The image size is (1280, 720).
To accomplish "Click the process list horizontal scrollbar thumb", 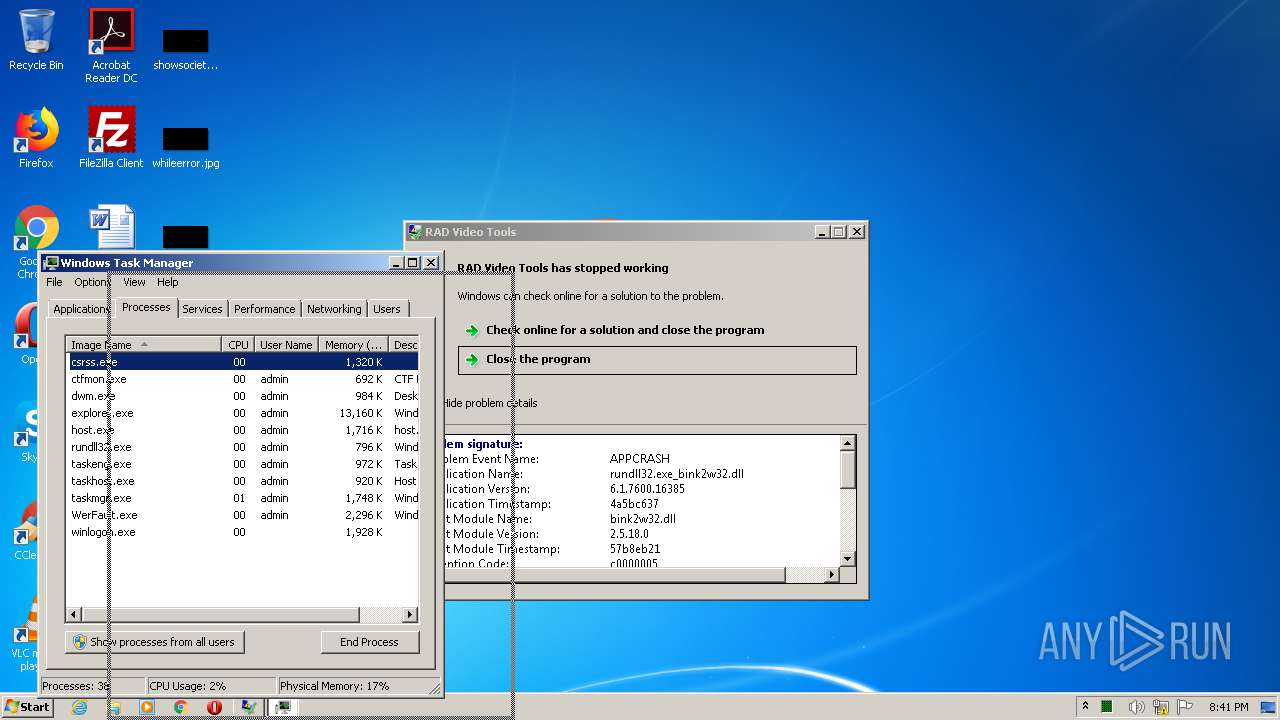I will click(220, 614).
